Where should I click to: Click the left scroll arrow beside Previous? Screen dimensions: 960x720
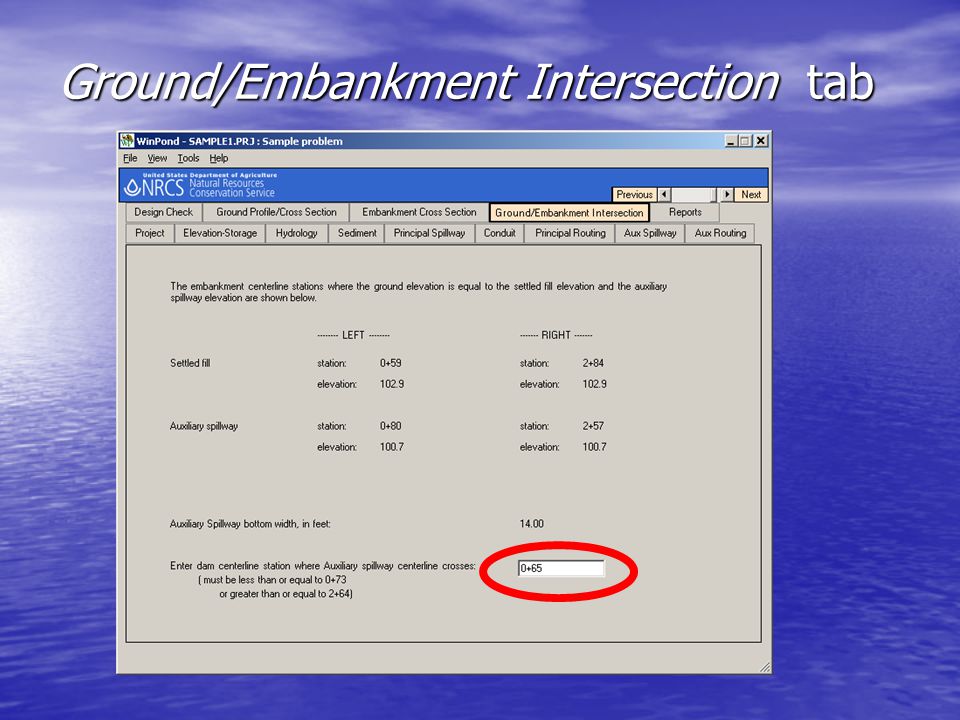tap(664, 195)
